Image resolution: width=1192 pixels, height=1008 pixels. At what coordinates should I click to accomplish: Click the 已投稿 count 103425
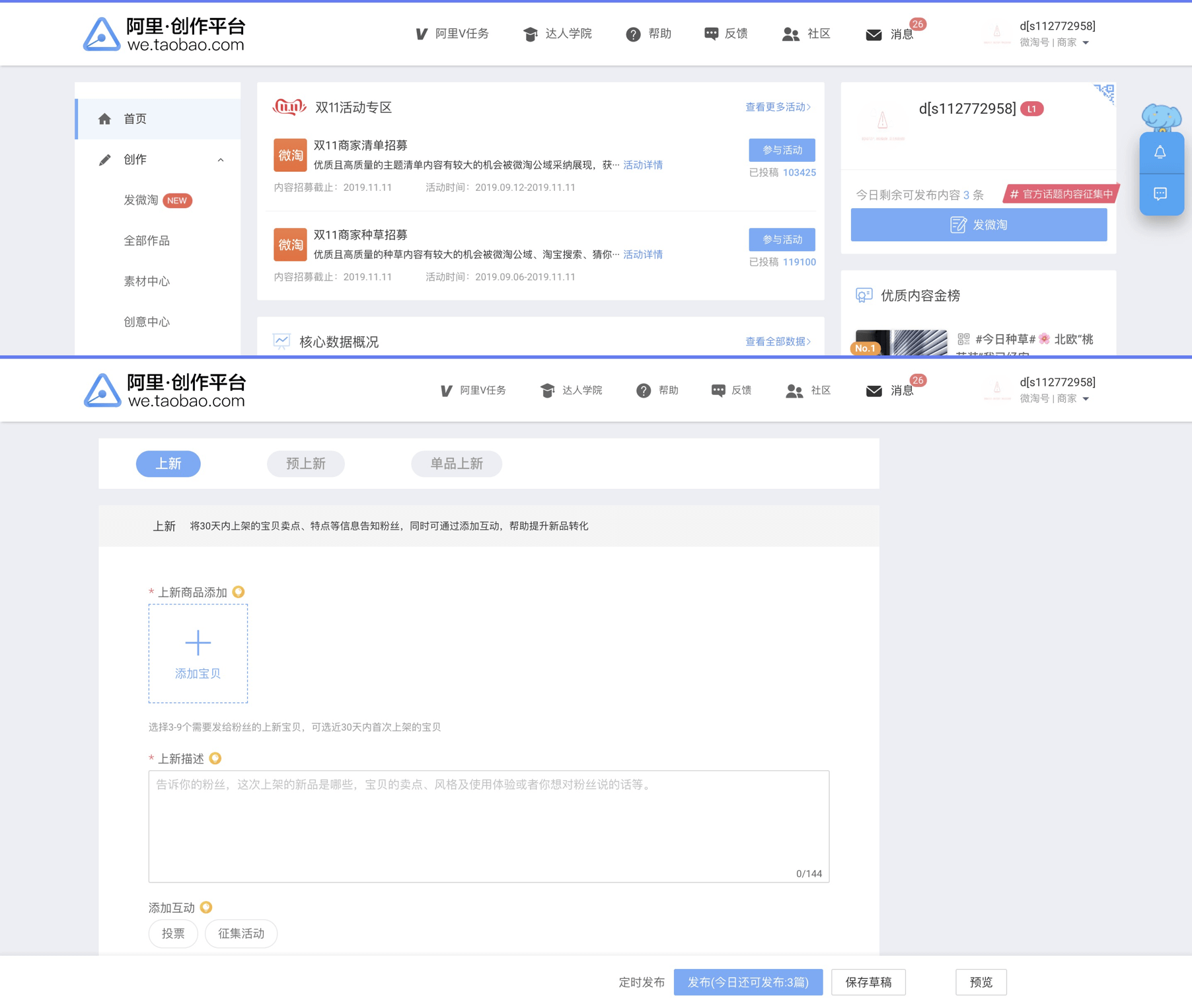pyautogui.click(x=800, y=172)
